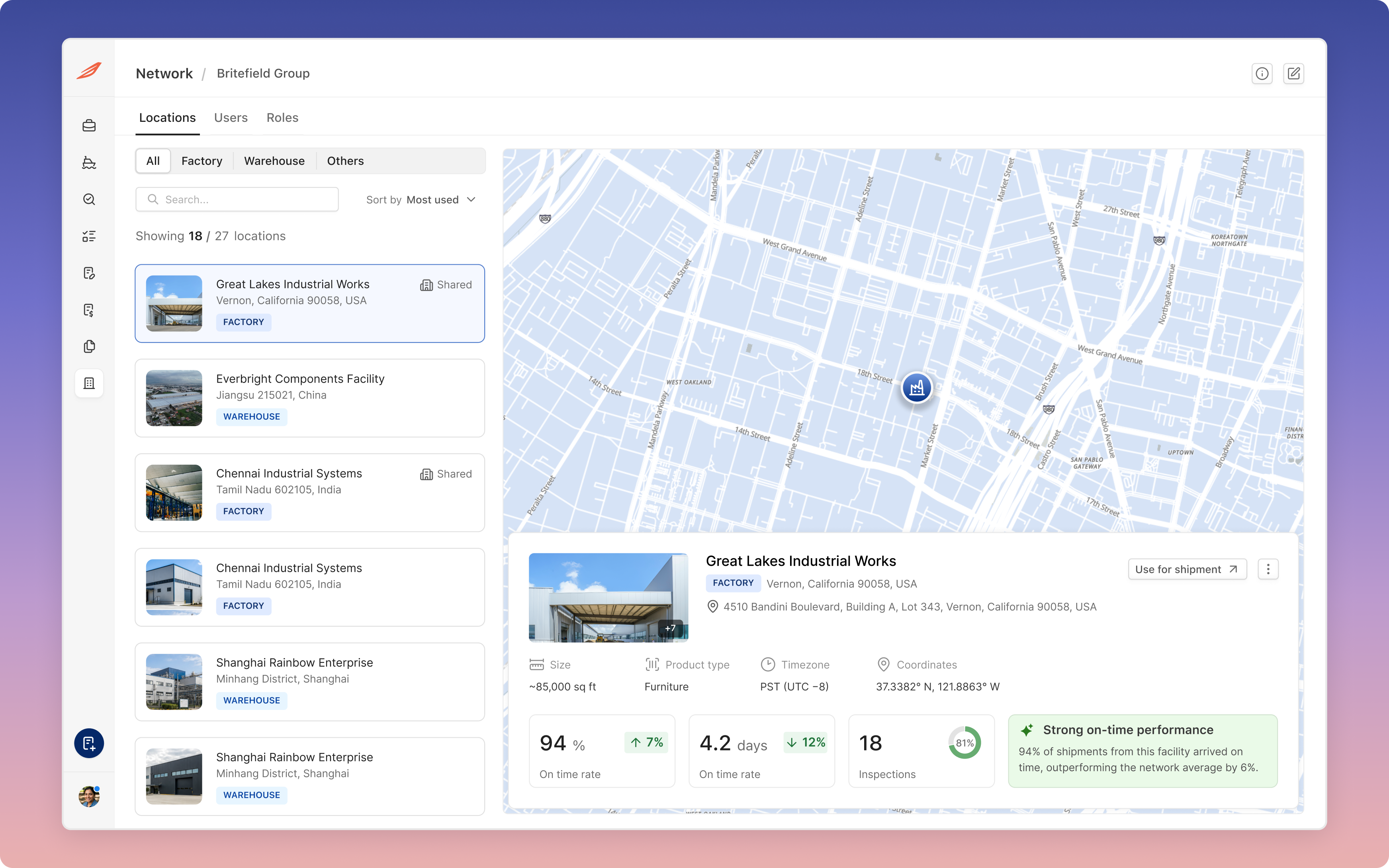
Task: Open the invoice dollar sidebar icon
Action: tap(89, 310)
